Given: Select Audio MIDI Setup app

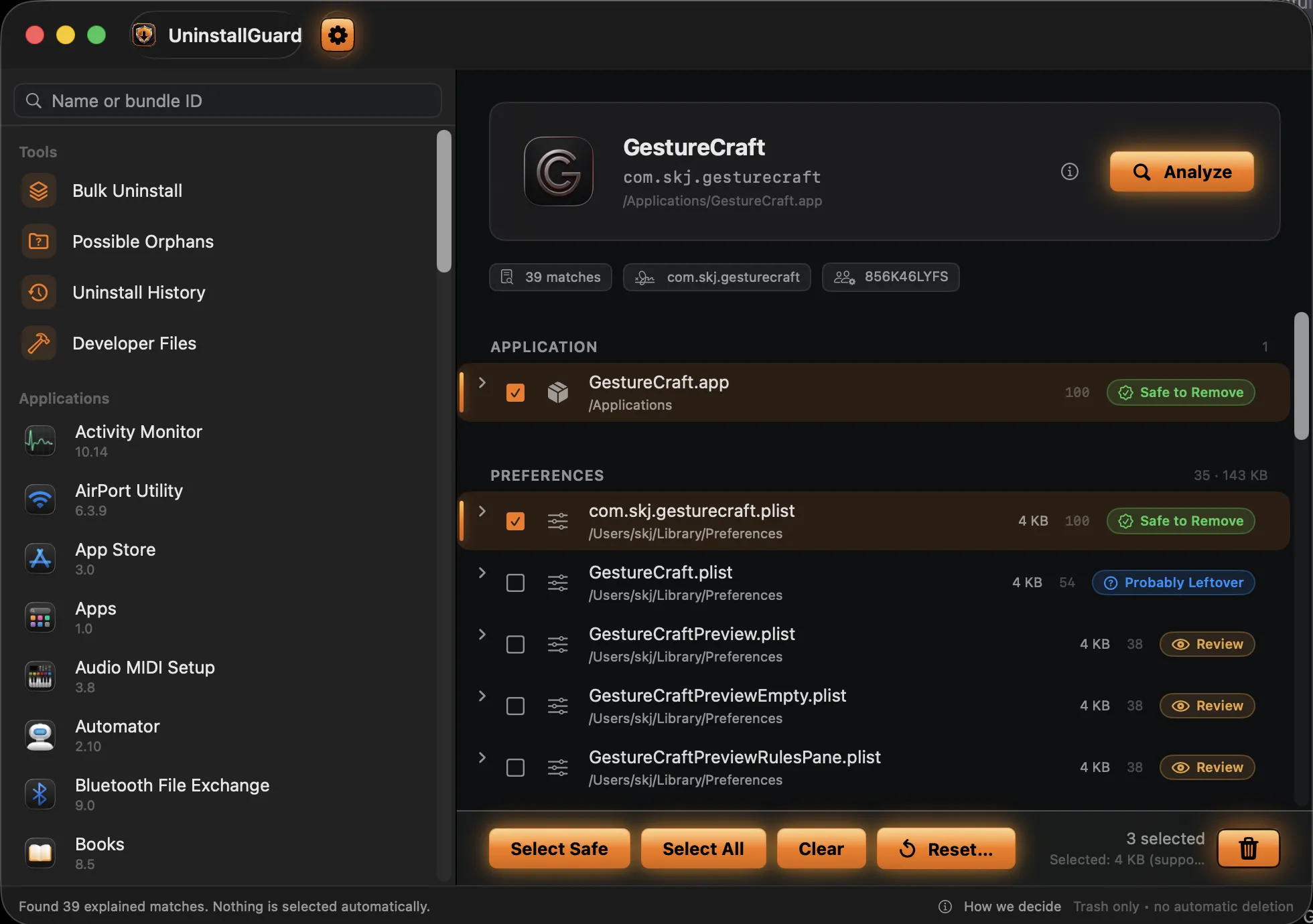Looking at the screenshot, I should tap(228, 676).
